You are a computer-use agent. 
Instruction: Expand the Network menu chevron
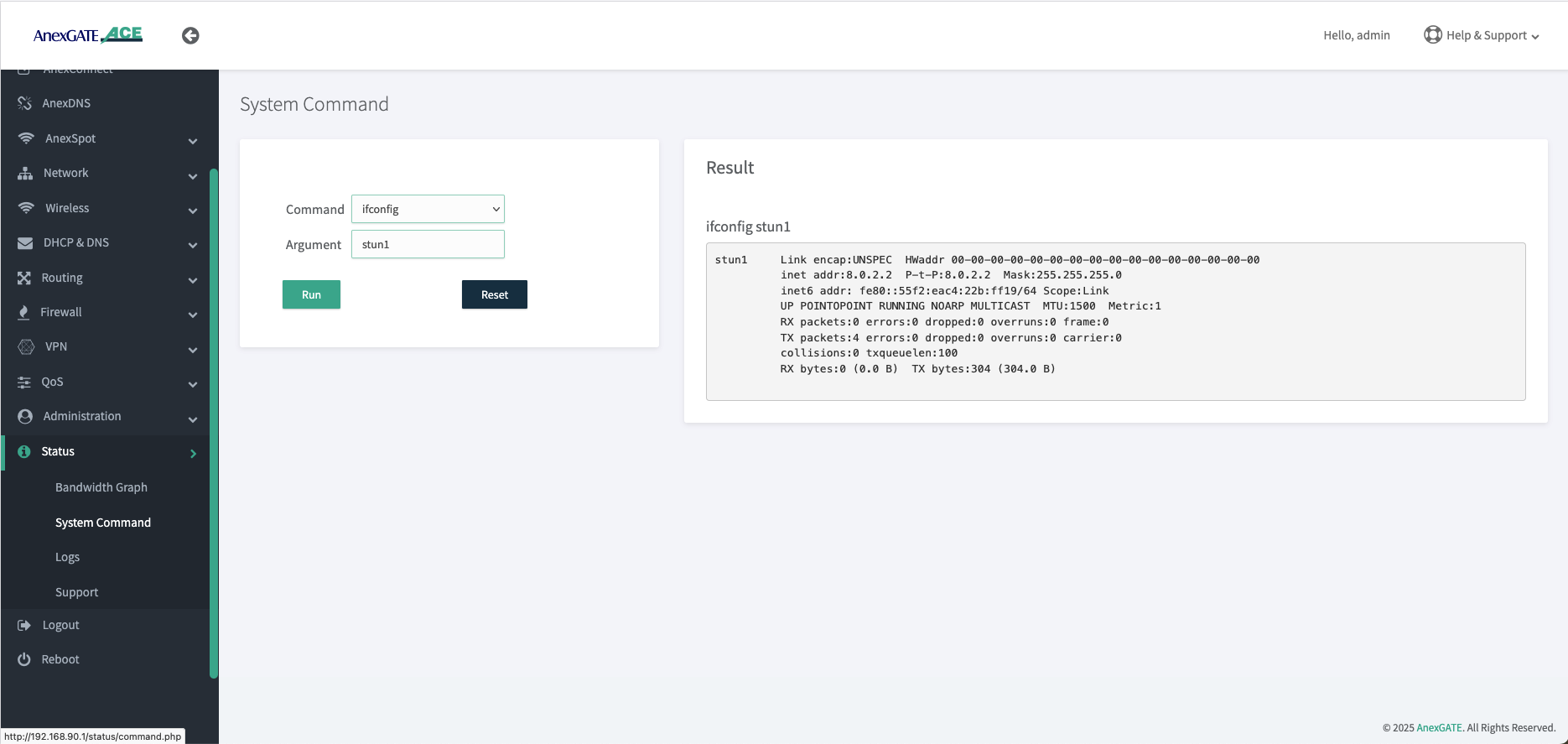pyautogui.click(x=193, y=175)
